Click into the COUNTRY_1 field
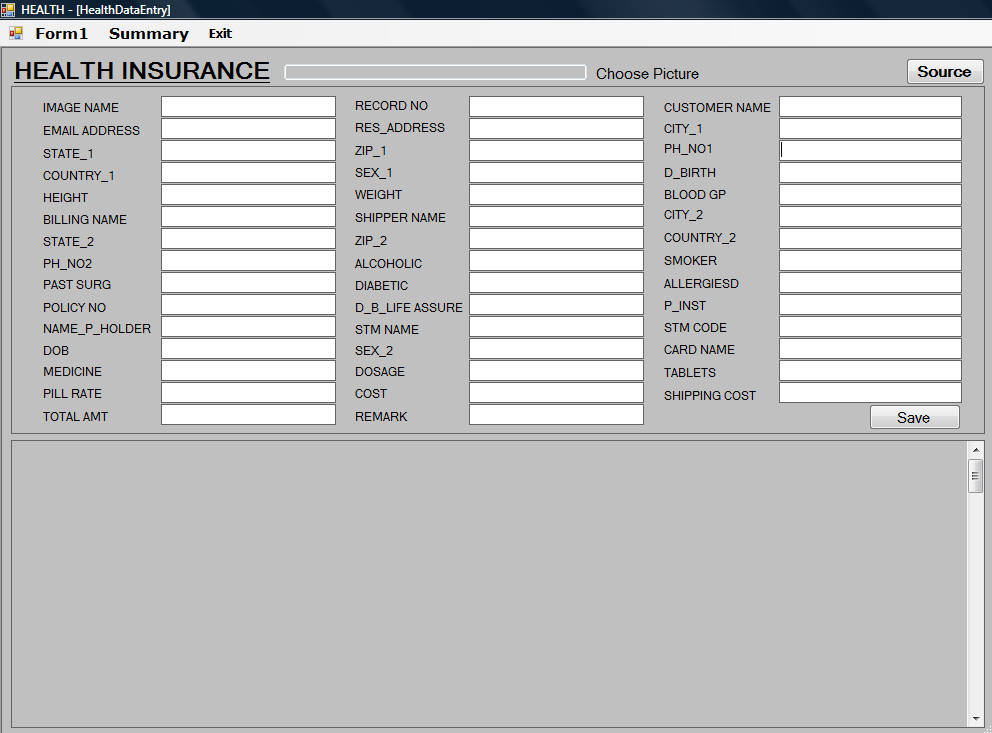The height and width of the screenshot is (733, 992). [248, 173]
